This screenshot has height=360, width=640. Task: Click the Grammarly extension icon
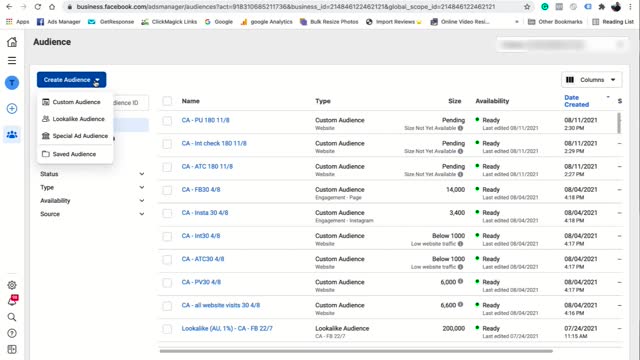pos(544,7)
